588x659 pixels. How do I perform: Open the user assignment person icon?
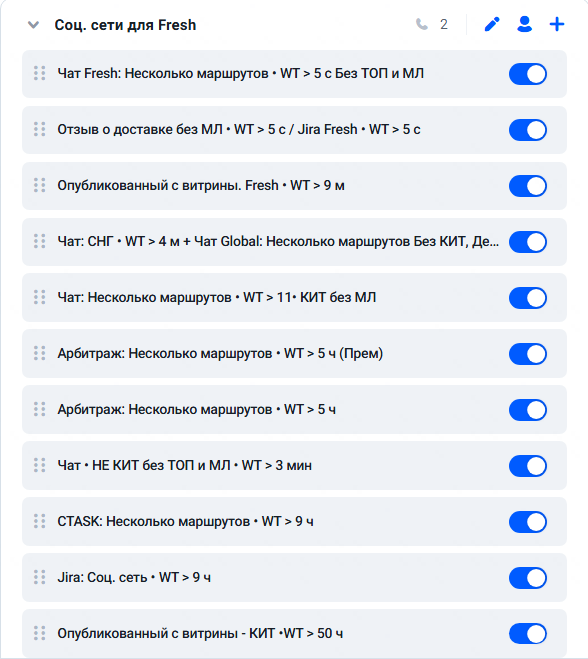(524, 24)
